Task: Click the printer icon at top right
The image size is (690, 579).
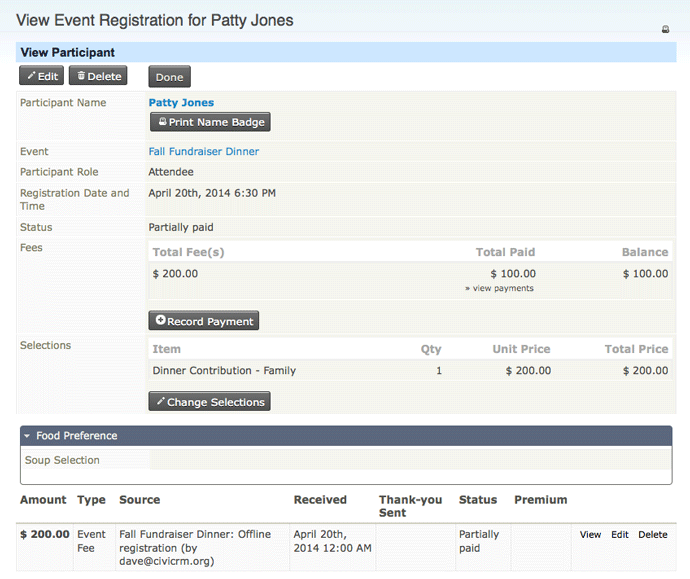Action: [x=666, y=30]
